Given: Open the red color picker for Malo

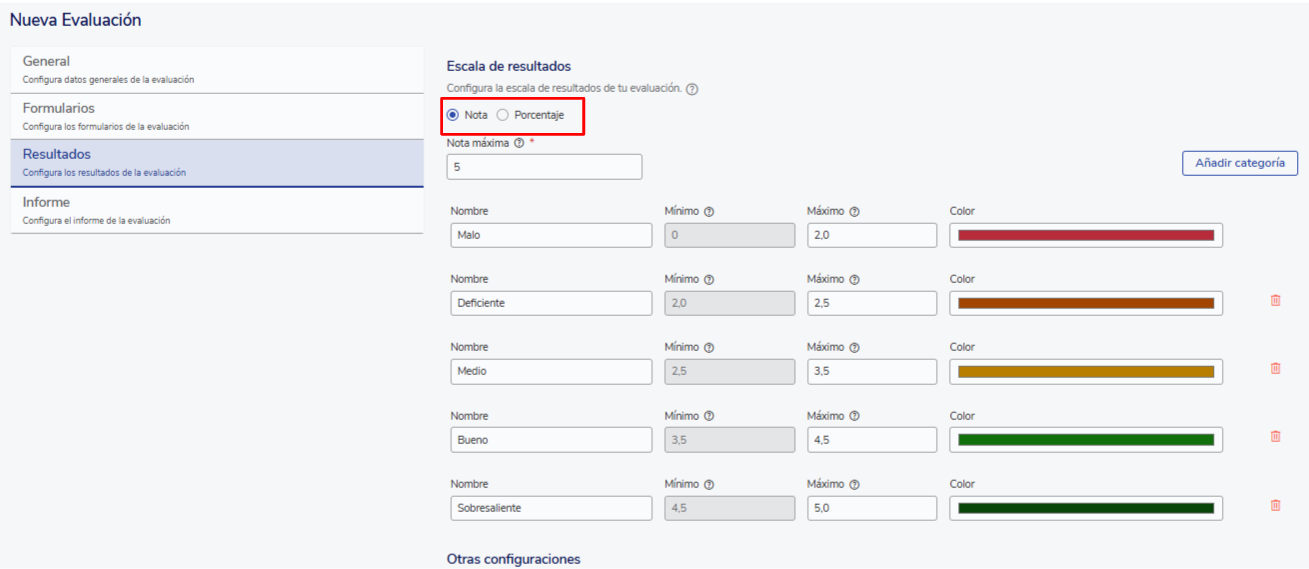Looking at the screenshot, I should click(1085, 235).
